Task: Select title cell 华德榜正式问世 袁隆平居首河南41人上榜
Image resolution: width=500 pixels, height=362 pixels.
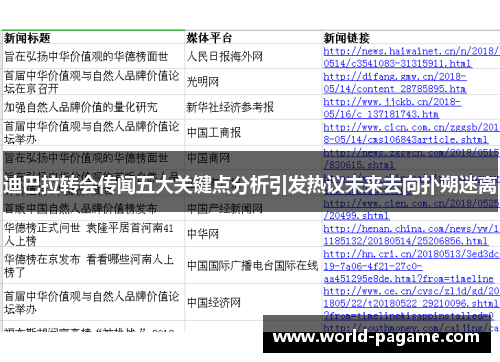Action: click(x=93, y=234)
